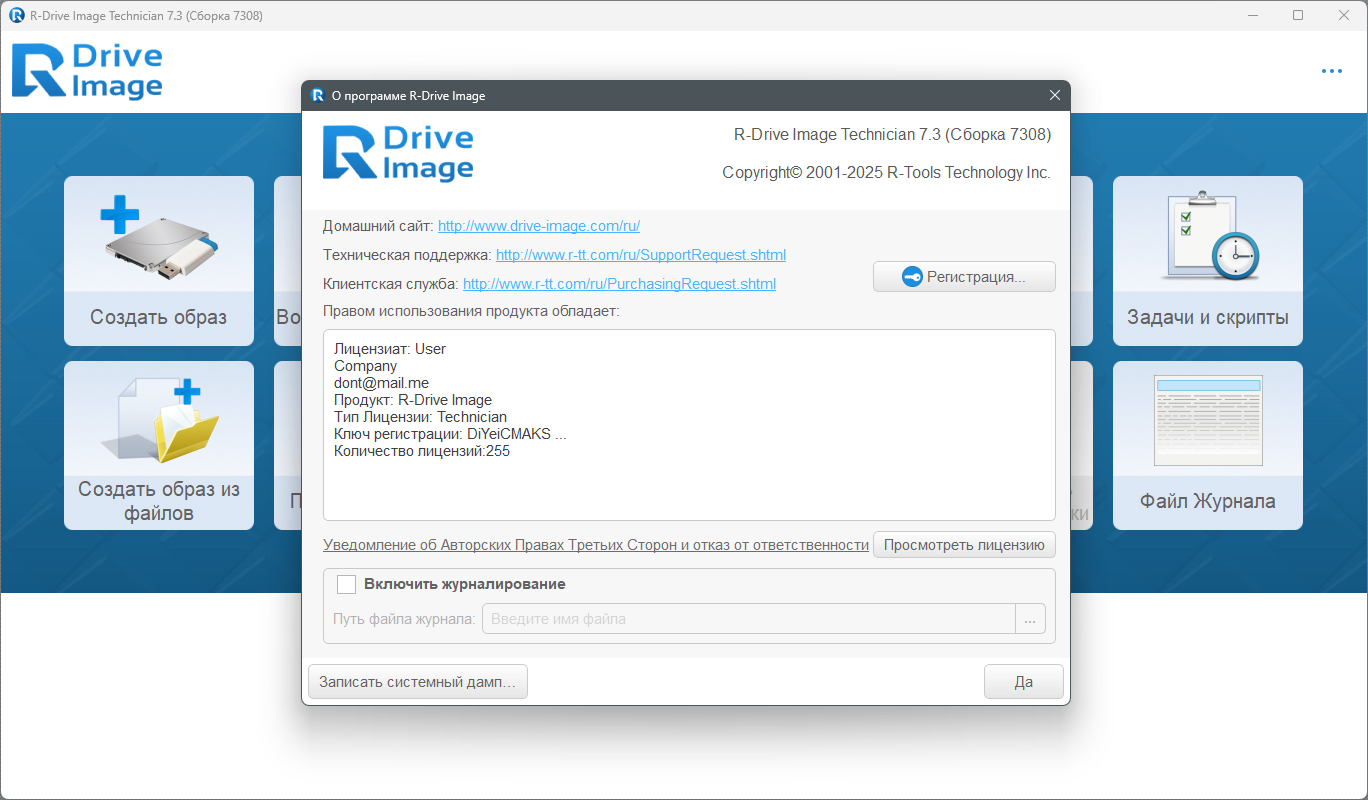Click the Регистрация button

pos(964,277)
